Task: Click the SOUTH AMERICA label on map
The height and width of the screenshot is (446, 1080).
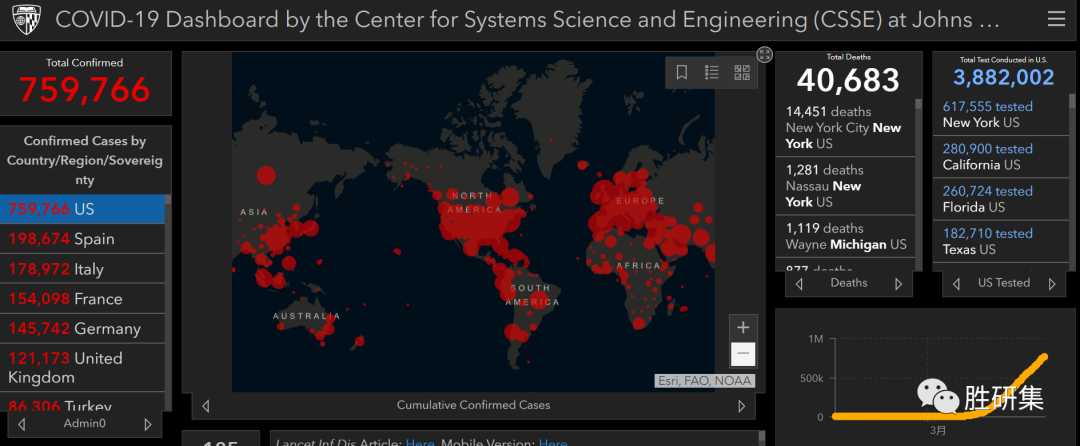Action: point(532,295)
